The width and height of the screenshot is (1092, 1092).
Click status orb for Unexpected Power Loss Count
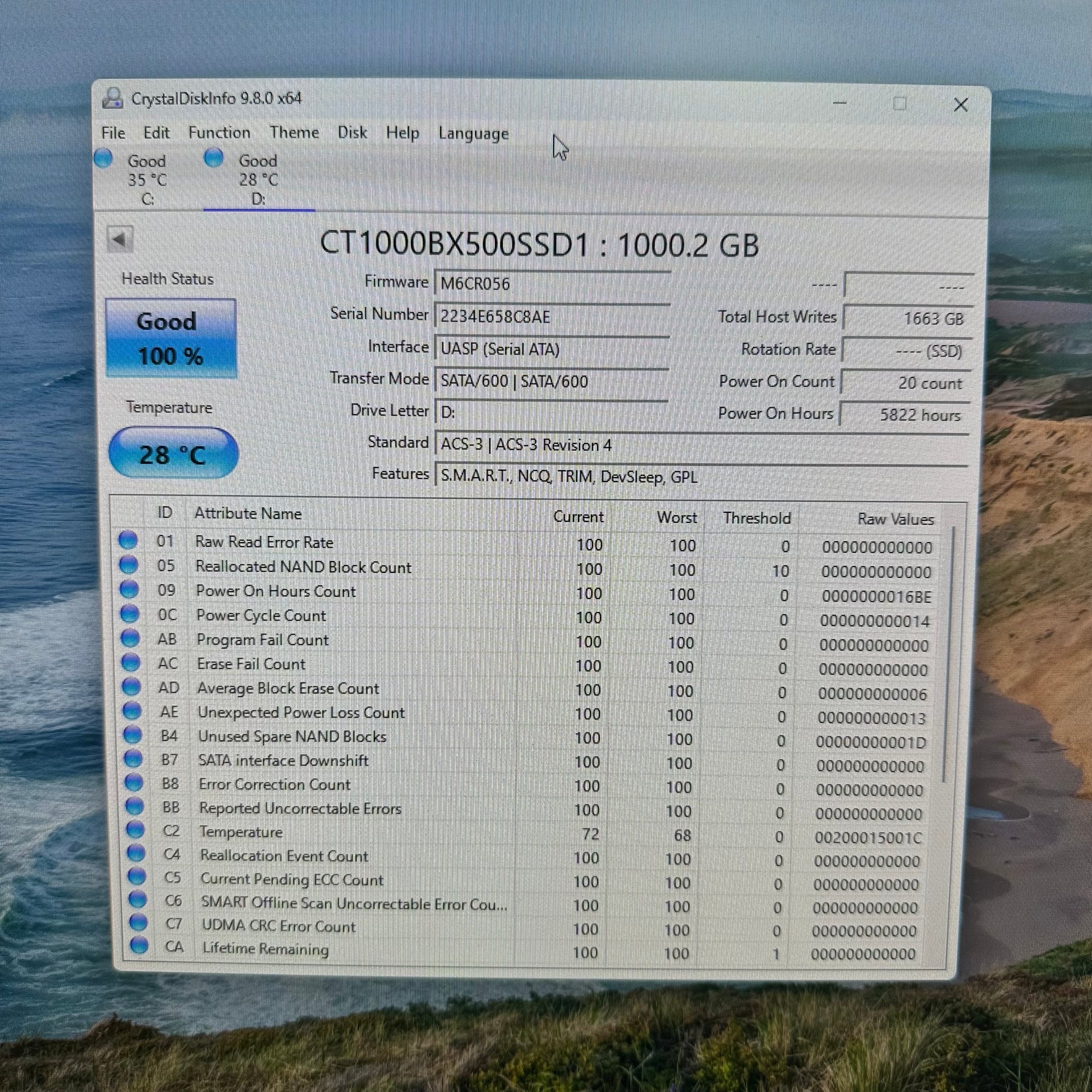(x=132, y=711)
